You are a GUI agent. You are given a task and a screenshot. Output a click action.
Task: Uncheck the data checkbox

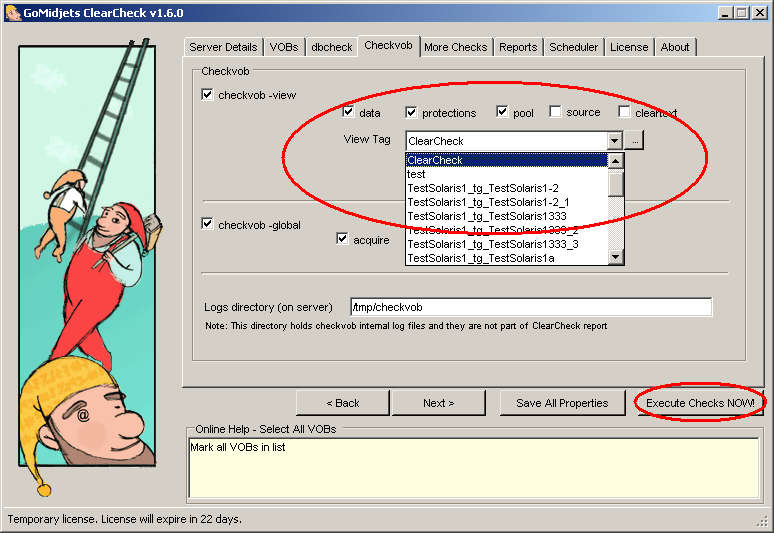[349, 112]
